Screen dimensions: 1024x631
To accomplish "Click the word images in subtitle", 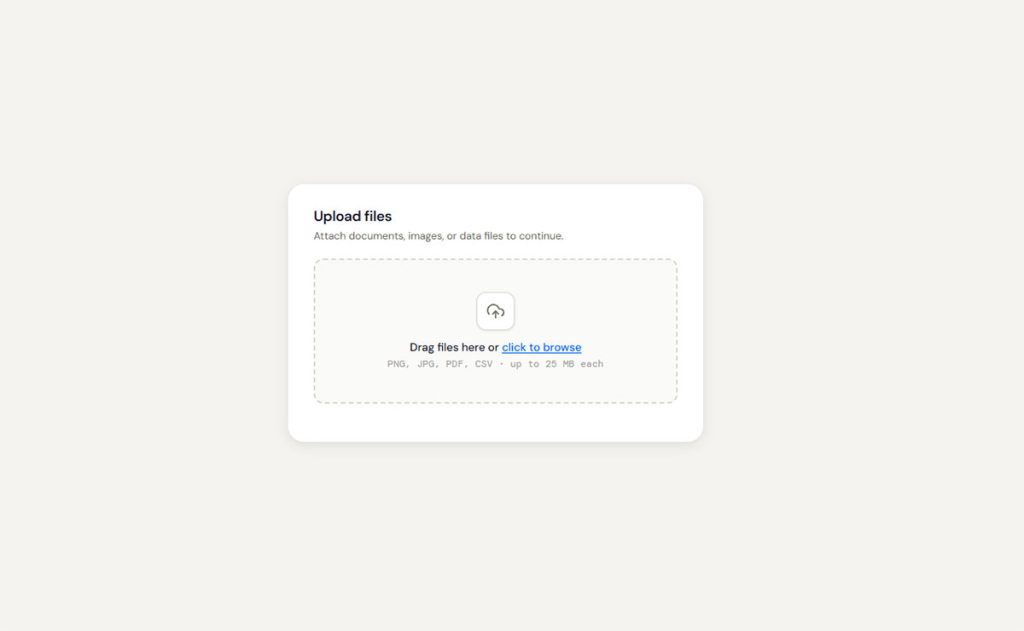I will (x=426, y=236).
